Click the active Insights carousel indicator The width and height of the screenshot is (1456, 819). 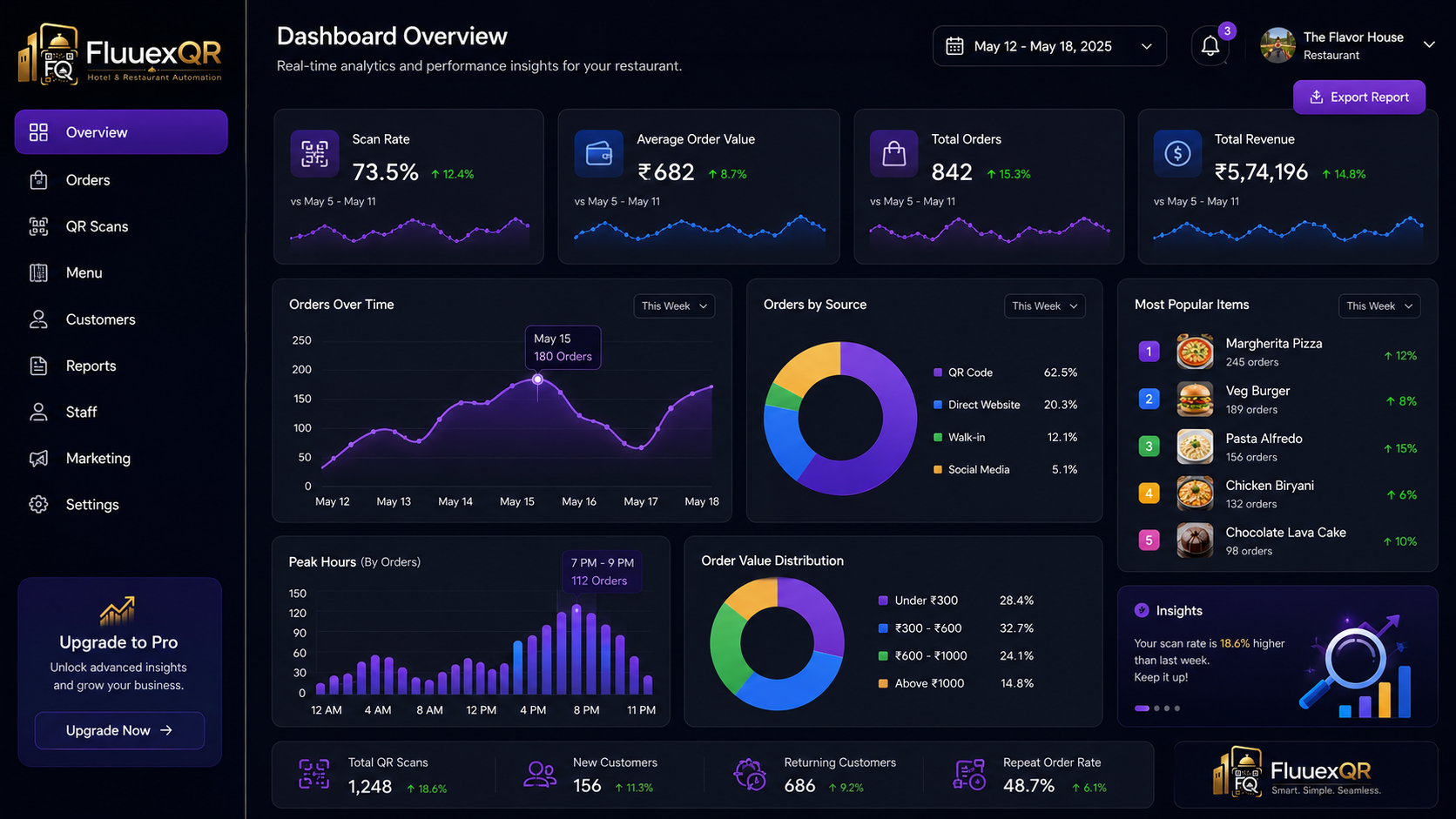(x=1142, y=708)
